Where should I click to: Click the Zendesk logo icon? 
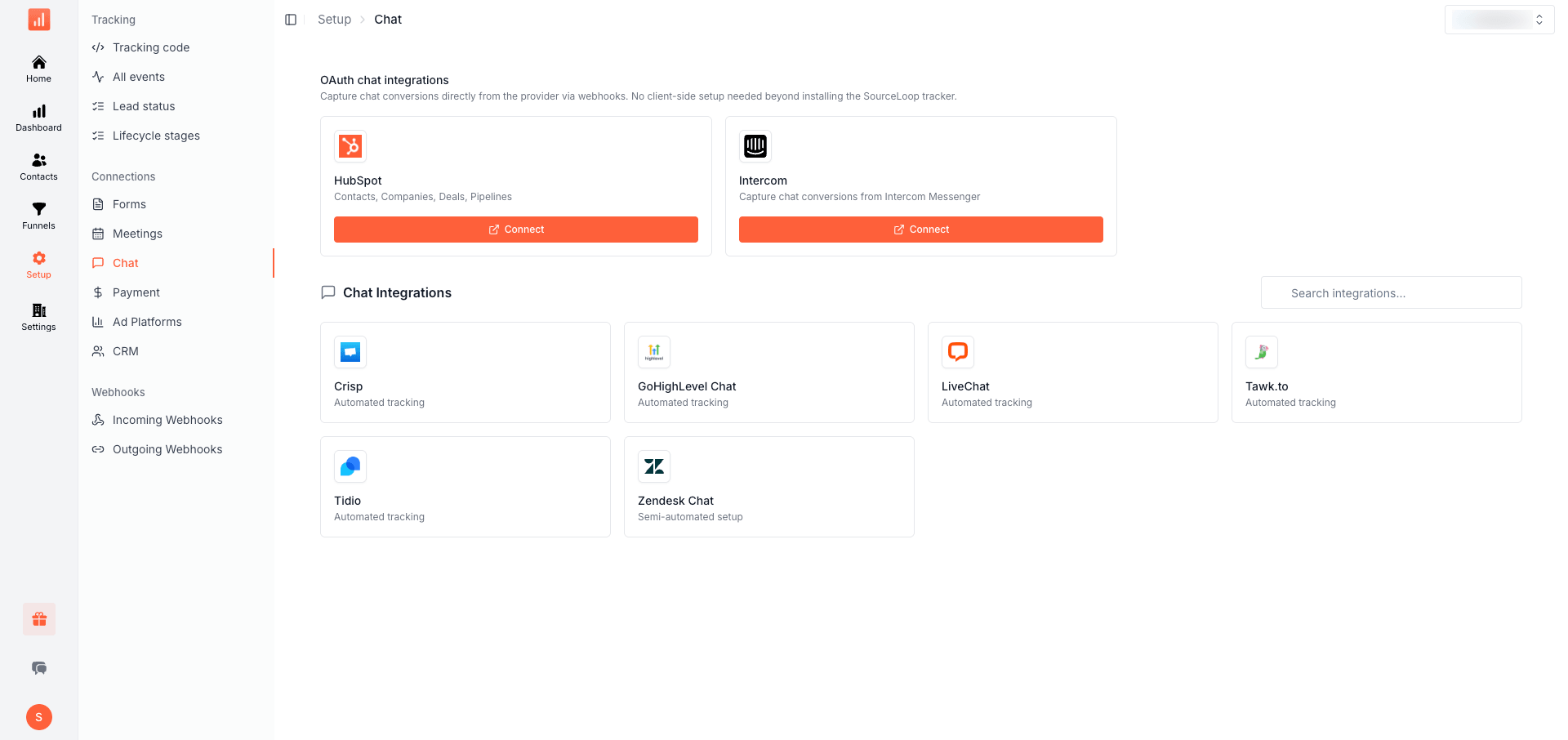pyautogui.click(x=654, y=466)
